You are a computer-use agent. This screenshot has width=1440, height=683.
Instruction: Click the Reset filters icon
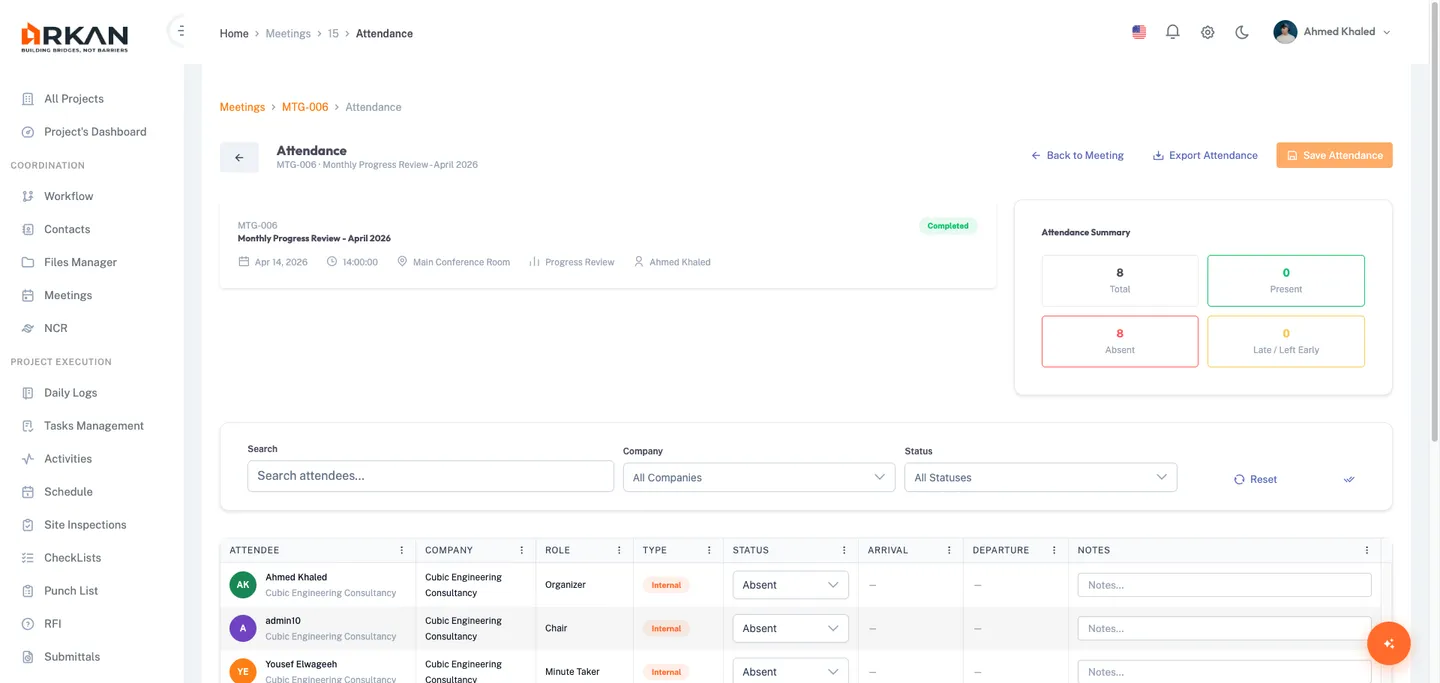1239,479
